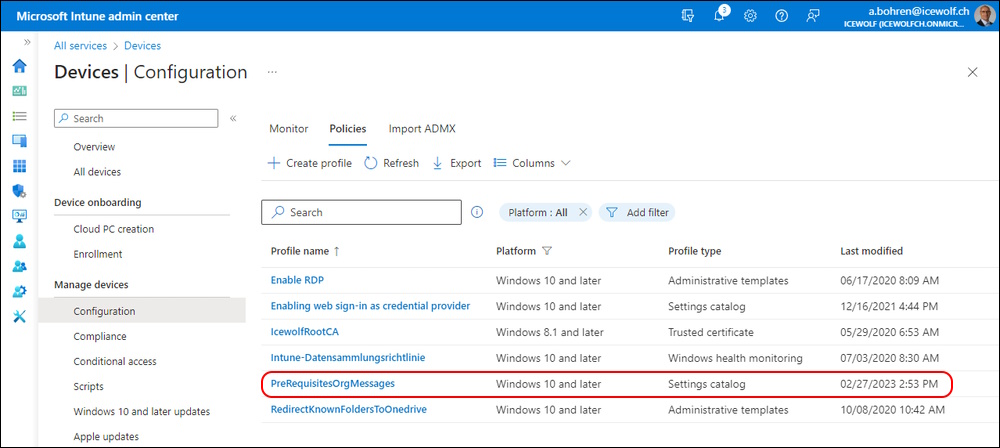Open the Devices icon in left rail

[20, 141]
